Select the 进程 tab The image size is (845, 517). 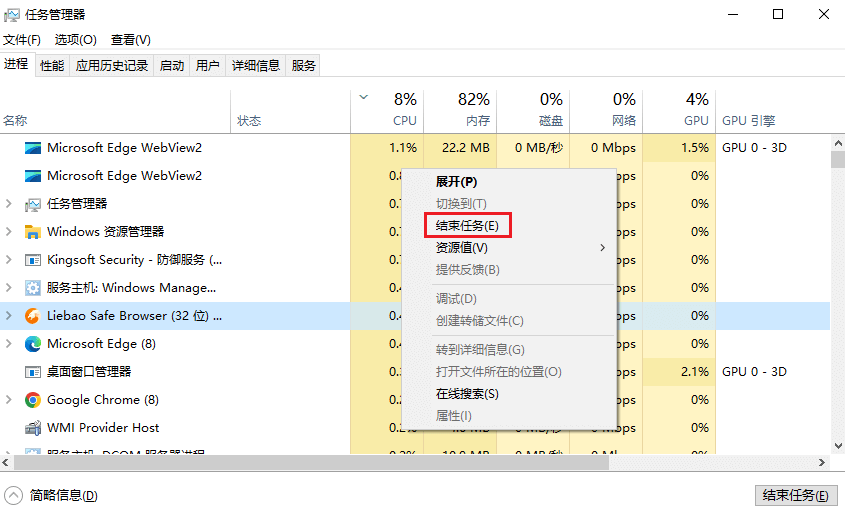[x=16, y=64]
